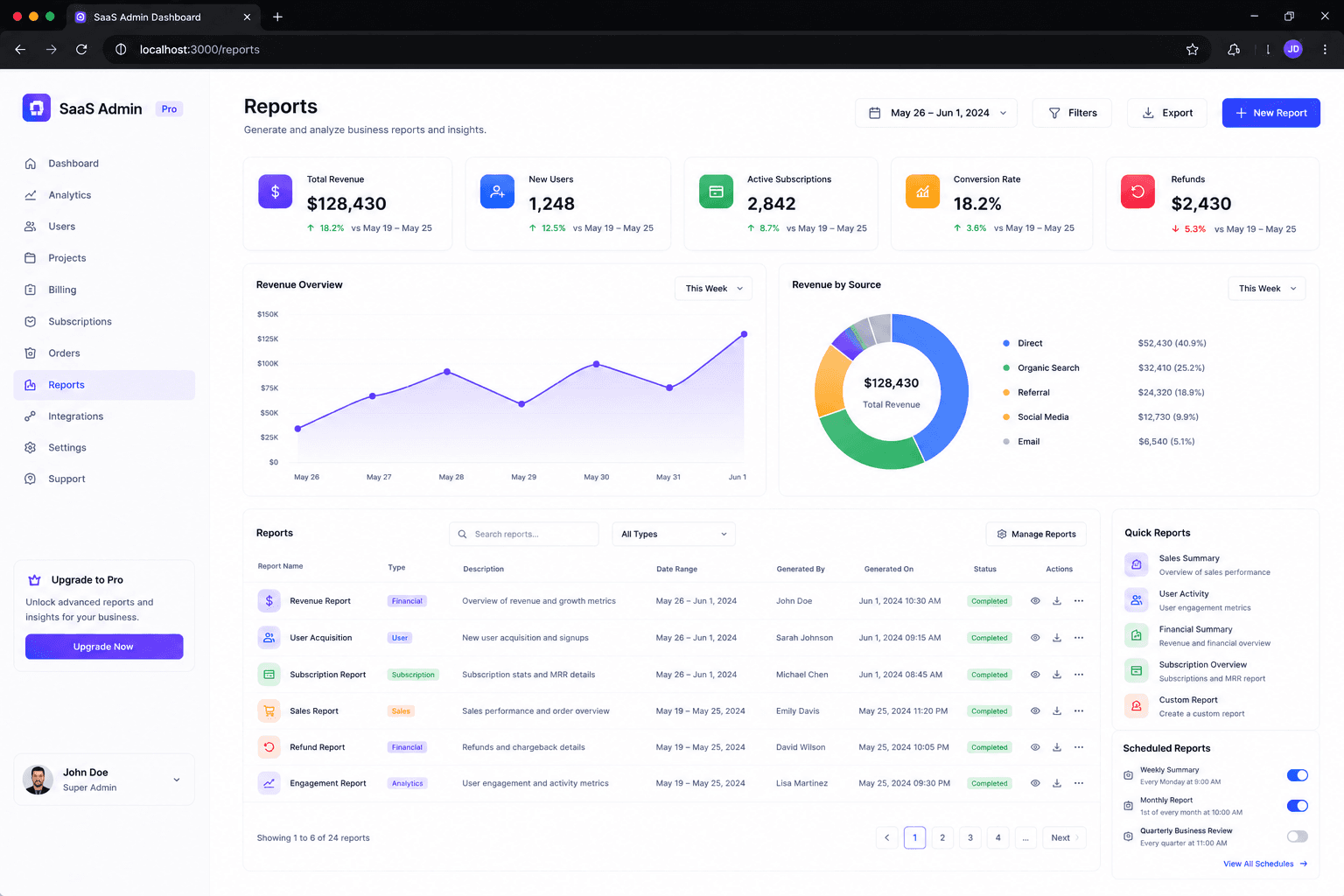Click the Sales Summary quick report icon

[x=1136, y=564]
